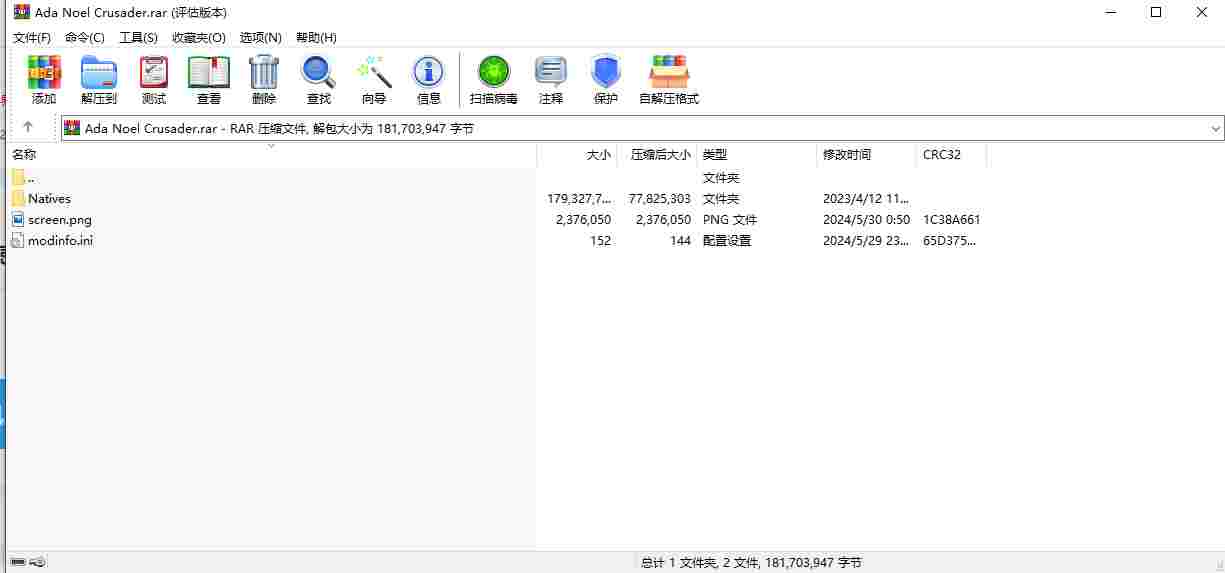Click the 1C38A661 CRC32 value

tap(952, 219)
